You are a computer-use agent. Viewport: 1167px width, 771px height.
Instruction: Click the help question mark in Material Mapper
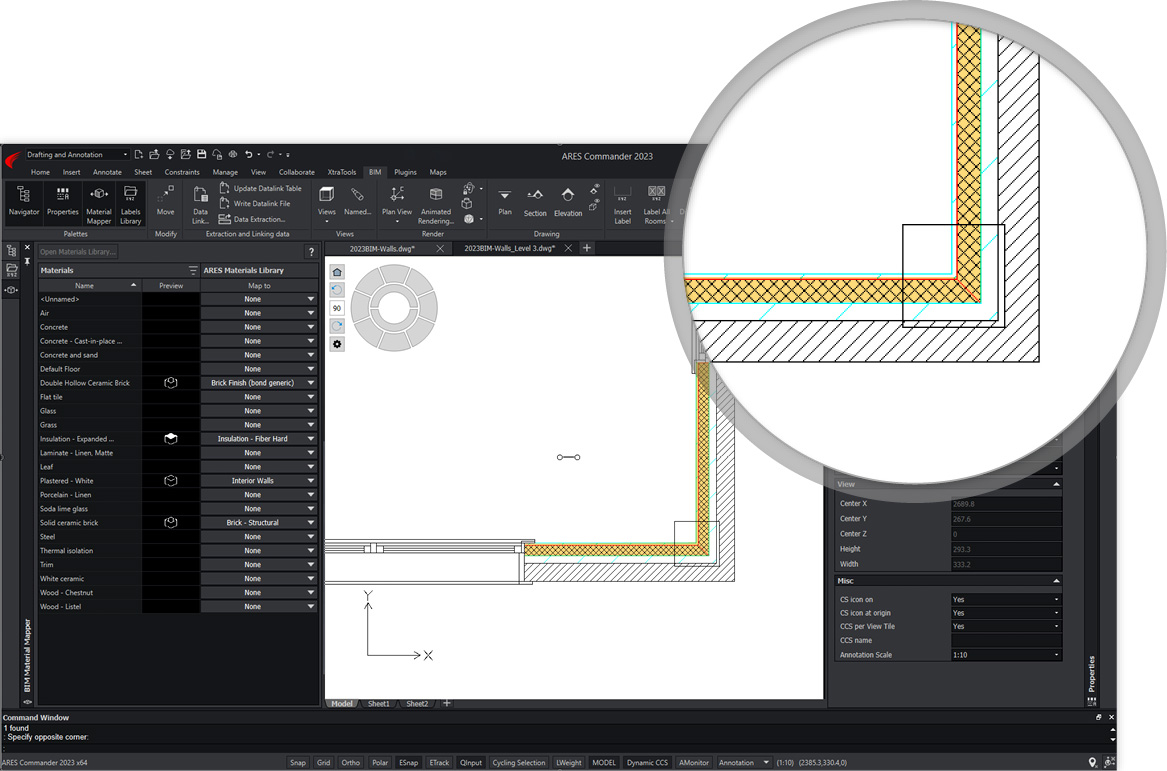coord(311,252)
